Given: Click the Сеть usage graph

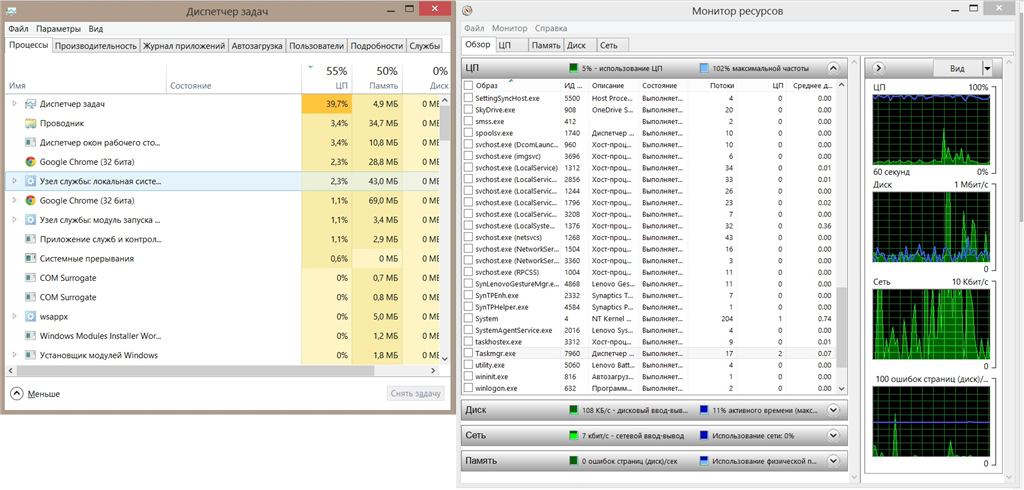Looking at the screenshot, I should point(931,326).
